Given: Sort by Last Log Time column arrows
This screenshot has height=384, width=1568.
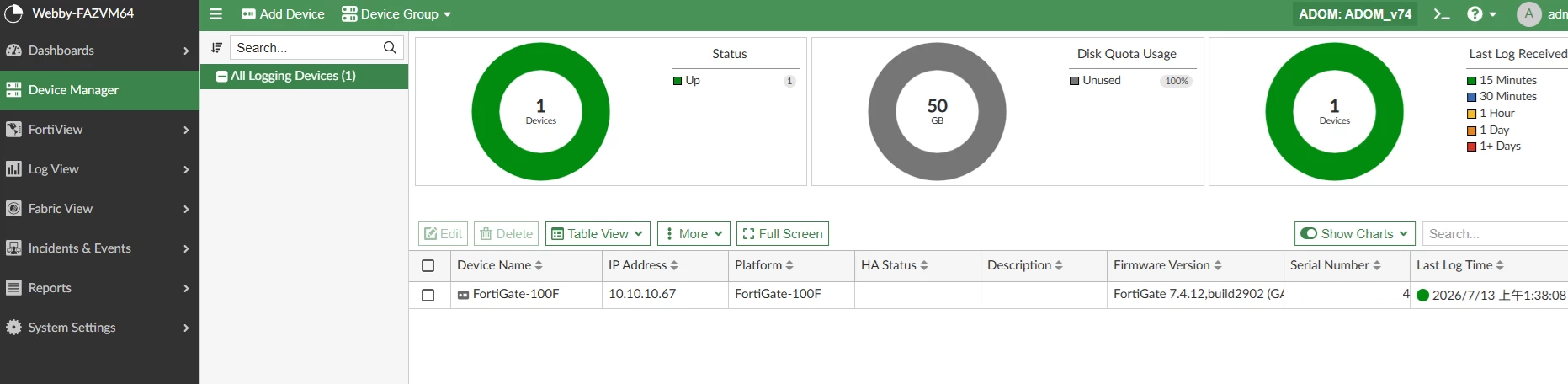Looking at the screenshot, I should coord(1500,265).
